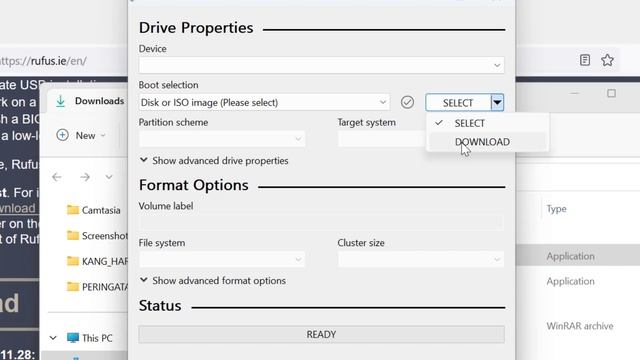The image size is (640, 360).
Task: Click the Downloads arrow icon in Explorer tab
Action: click(x=60, y=101)
